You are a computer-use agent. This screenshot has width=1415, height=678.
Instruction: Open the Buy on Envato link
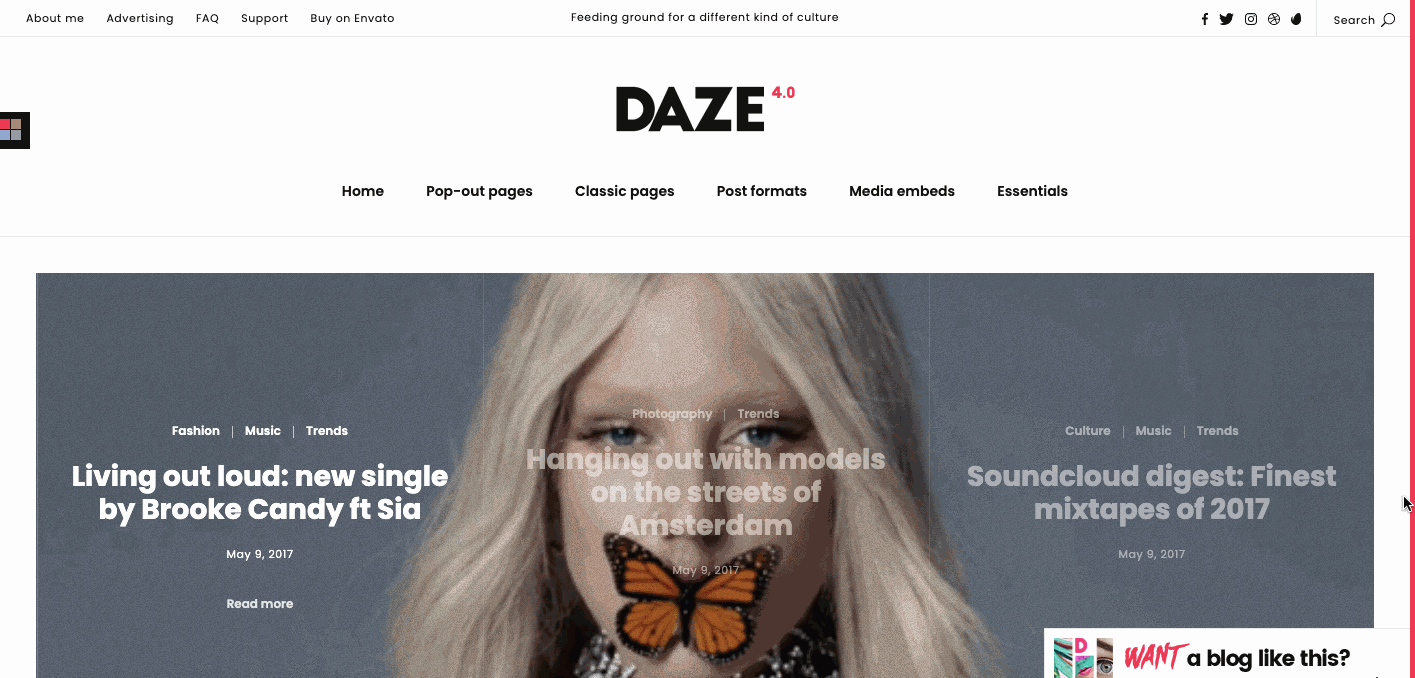pos(352,19)
